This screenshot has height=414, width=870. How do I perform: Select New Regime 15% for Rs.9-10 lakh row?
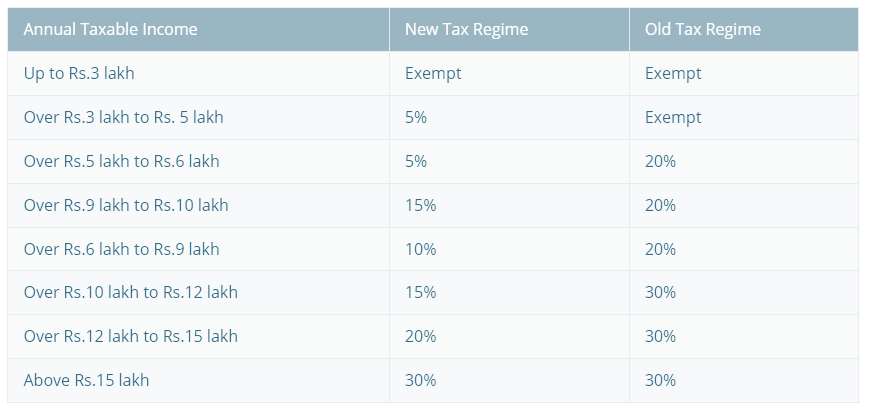click(421, 206)
